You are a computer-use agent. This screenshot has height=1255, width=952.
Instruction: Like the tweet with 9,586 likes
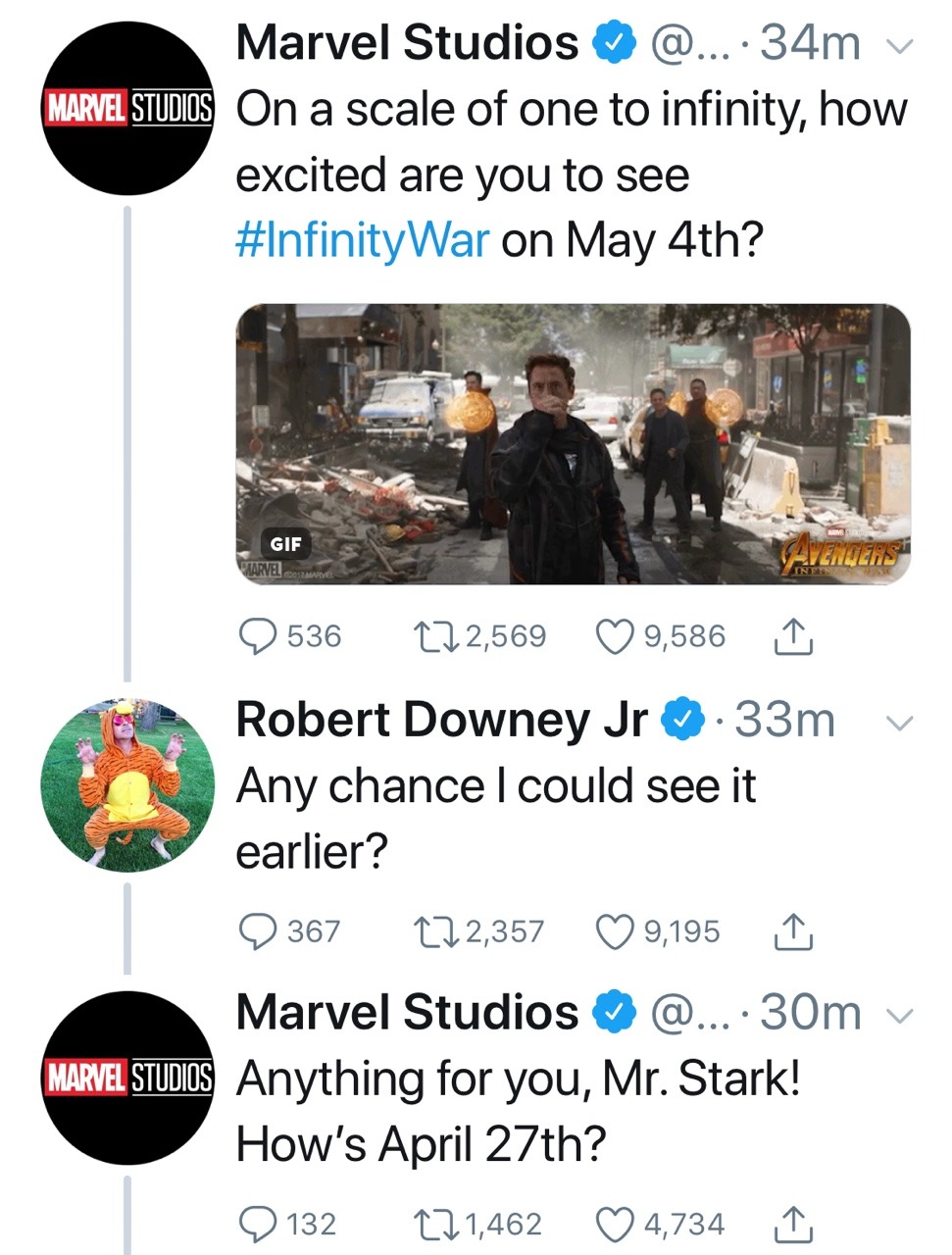click(615, 637)
